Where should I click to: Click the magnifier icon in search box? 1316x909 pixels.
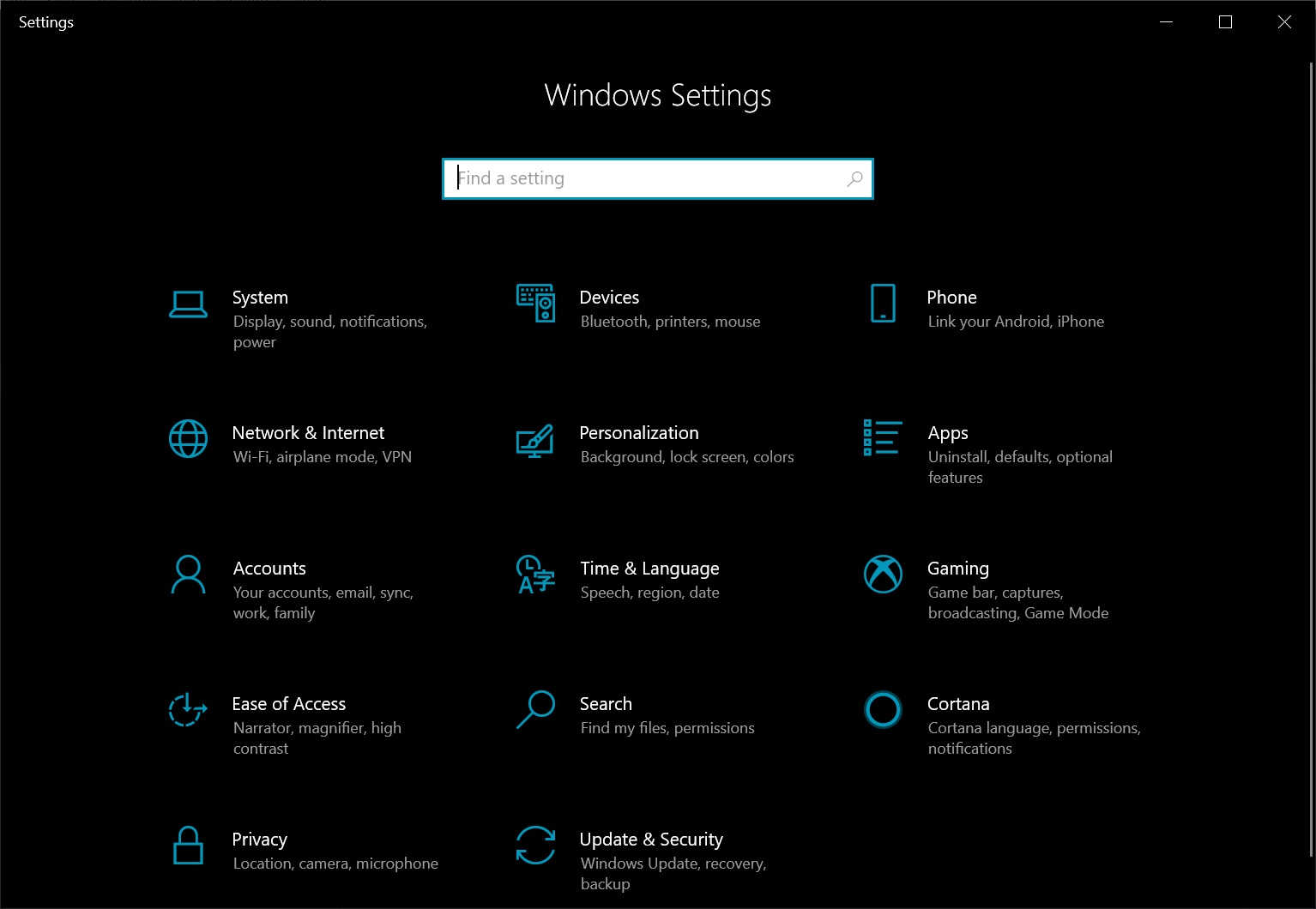[854, 178]
